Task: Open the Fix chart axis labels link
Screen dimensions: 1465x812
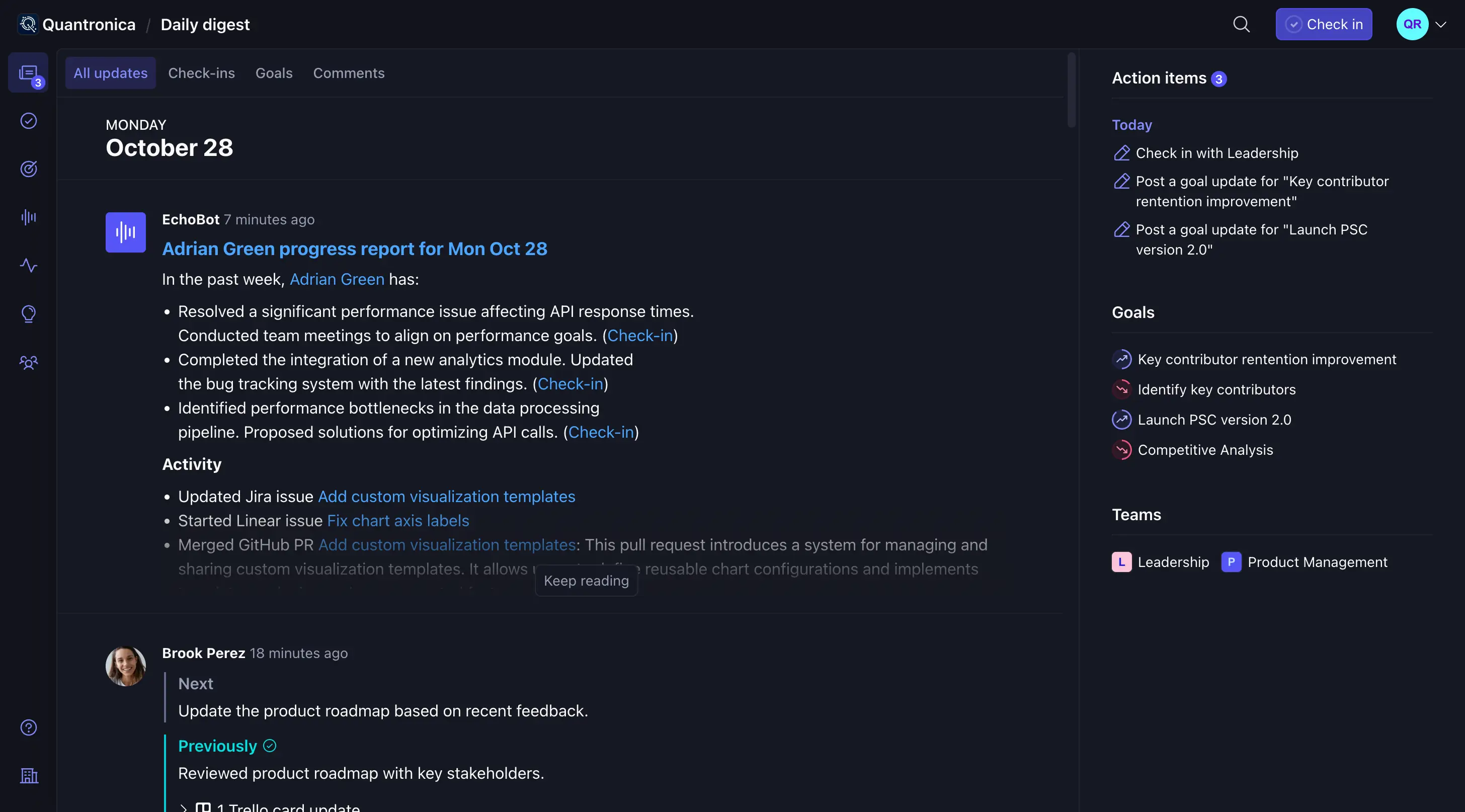Action: point(398,521)
